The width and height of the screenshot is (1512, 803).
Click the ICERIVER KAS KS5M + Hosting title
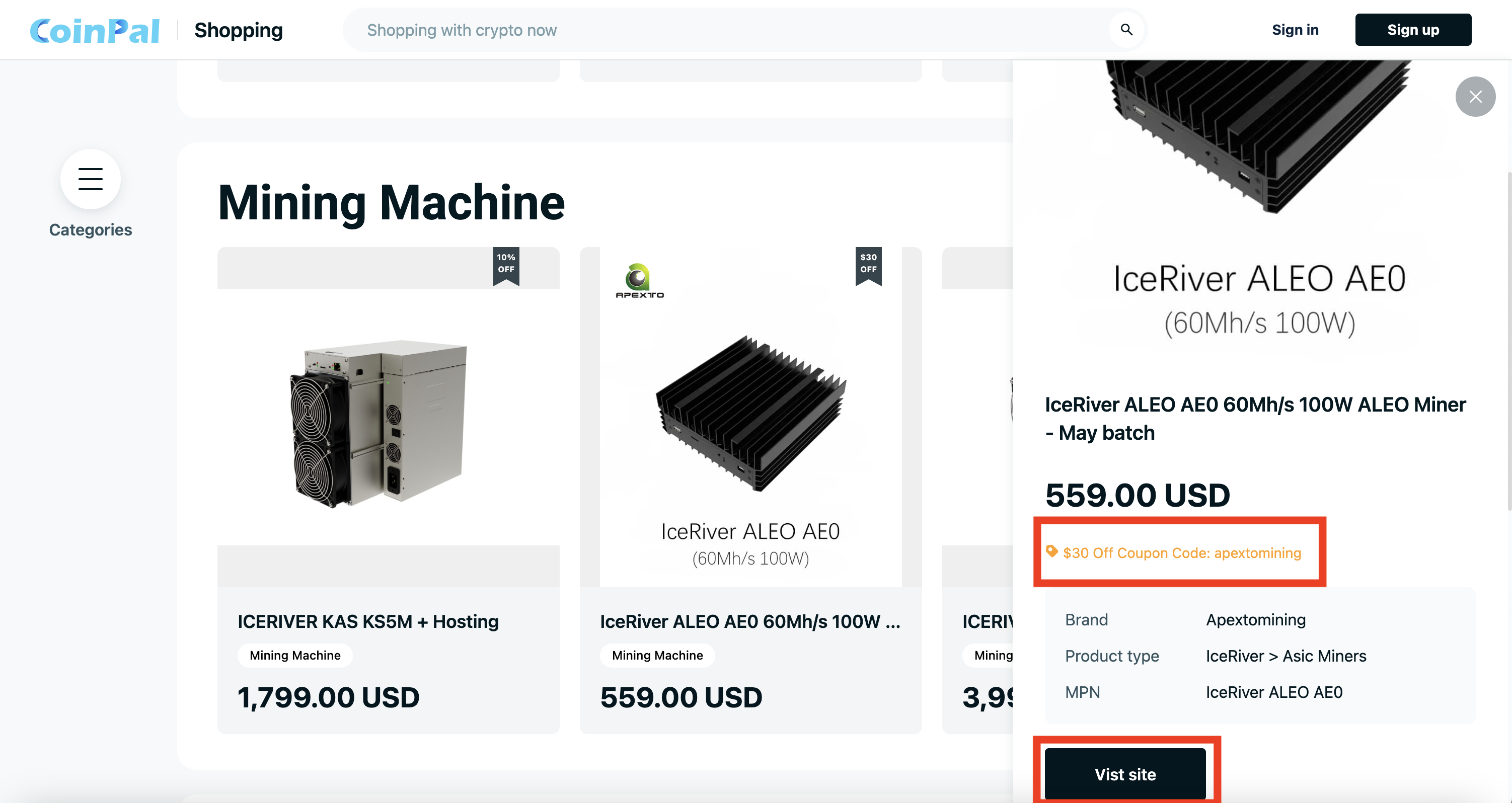click(367, 621)
